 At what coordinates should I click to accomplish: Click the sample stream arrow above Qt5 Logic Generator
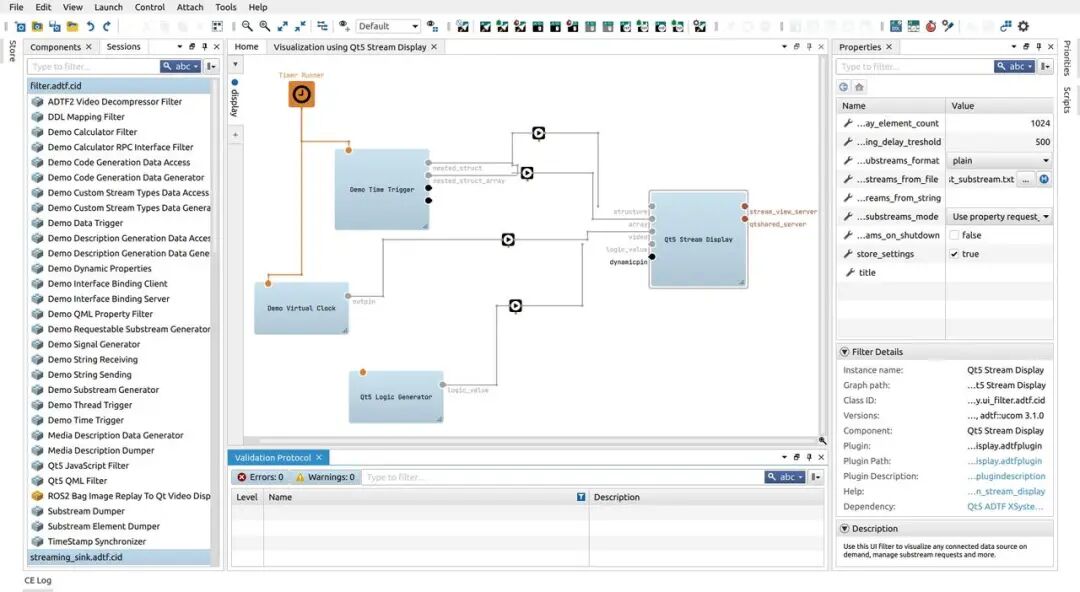[515, 306]
